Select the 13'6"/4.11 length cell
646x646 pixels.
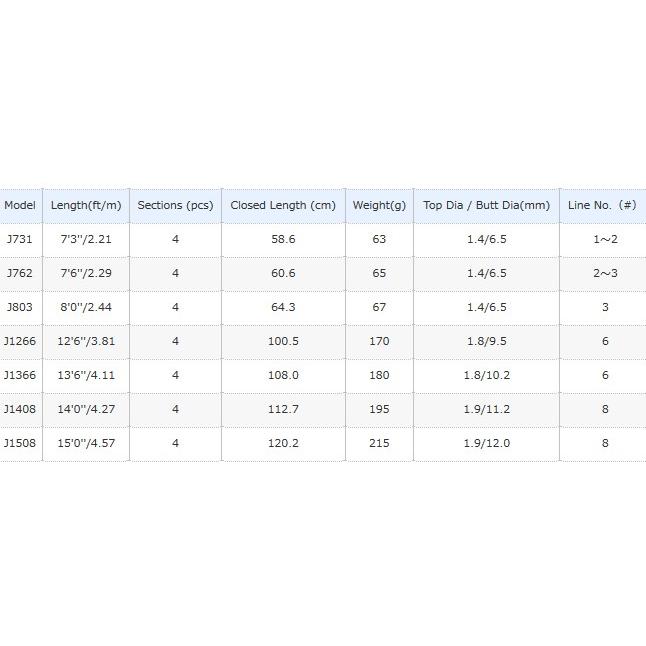point(86,376)
